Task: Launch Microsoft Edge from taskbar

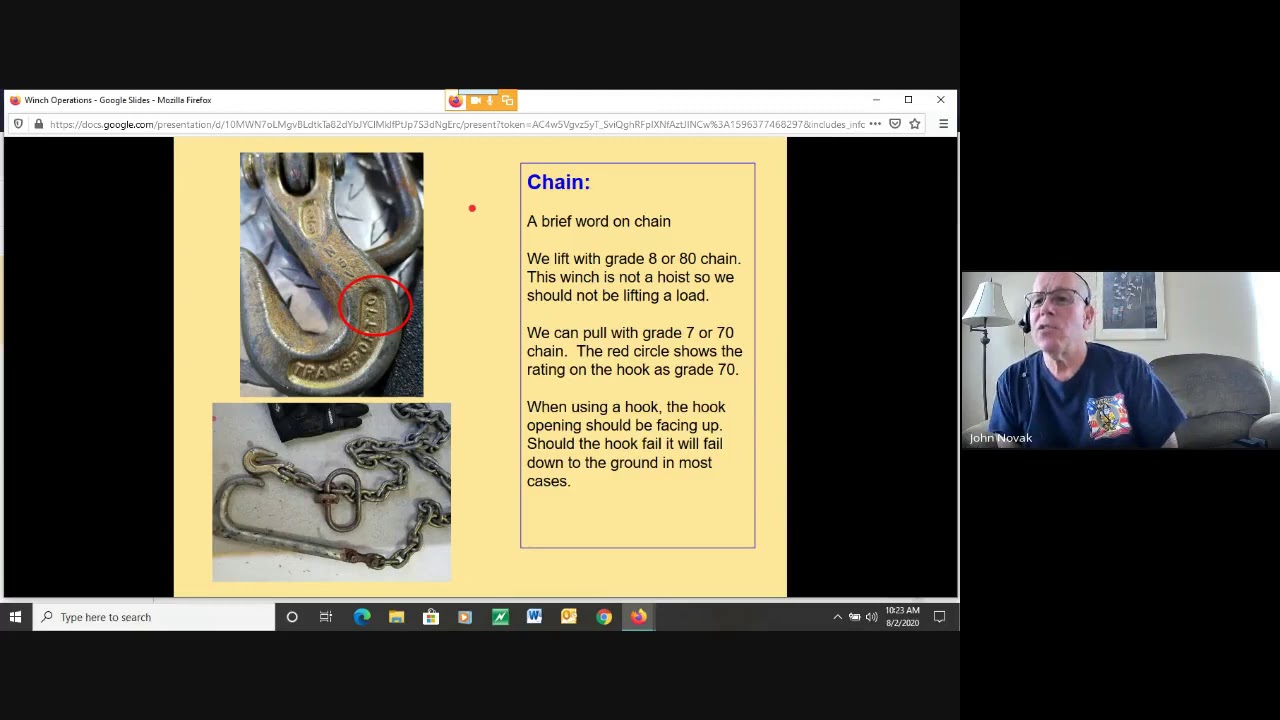Action: coord(362,617)
